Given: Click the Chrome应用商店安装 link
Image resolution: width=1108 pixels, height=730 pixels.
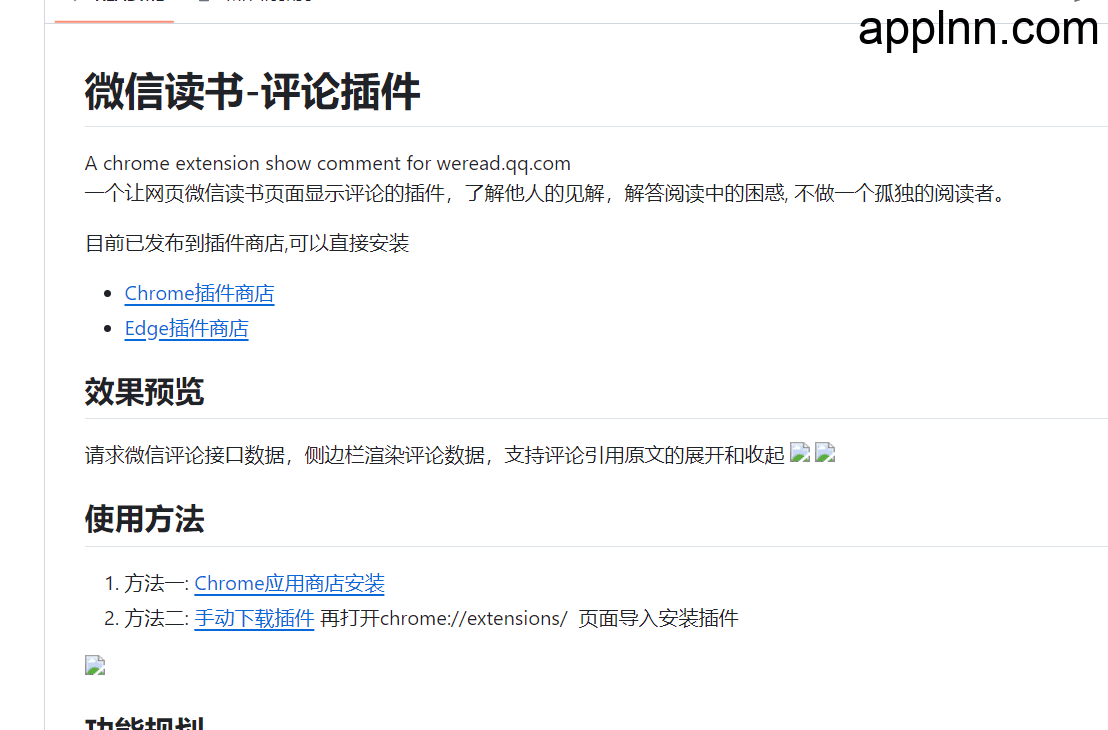Looking at the screenshot, I should [x=289, y=583].
